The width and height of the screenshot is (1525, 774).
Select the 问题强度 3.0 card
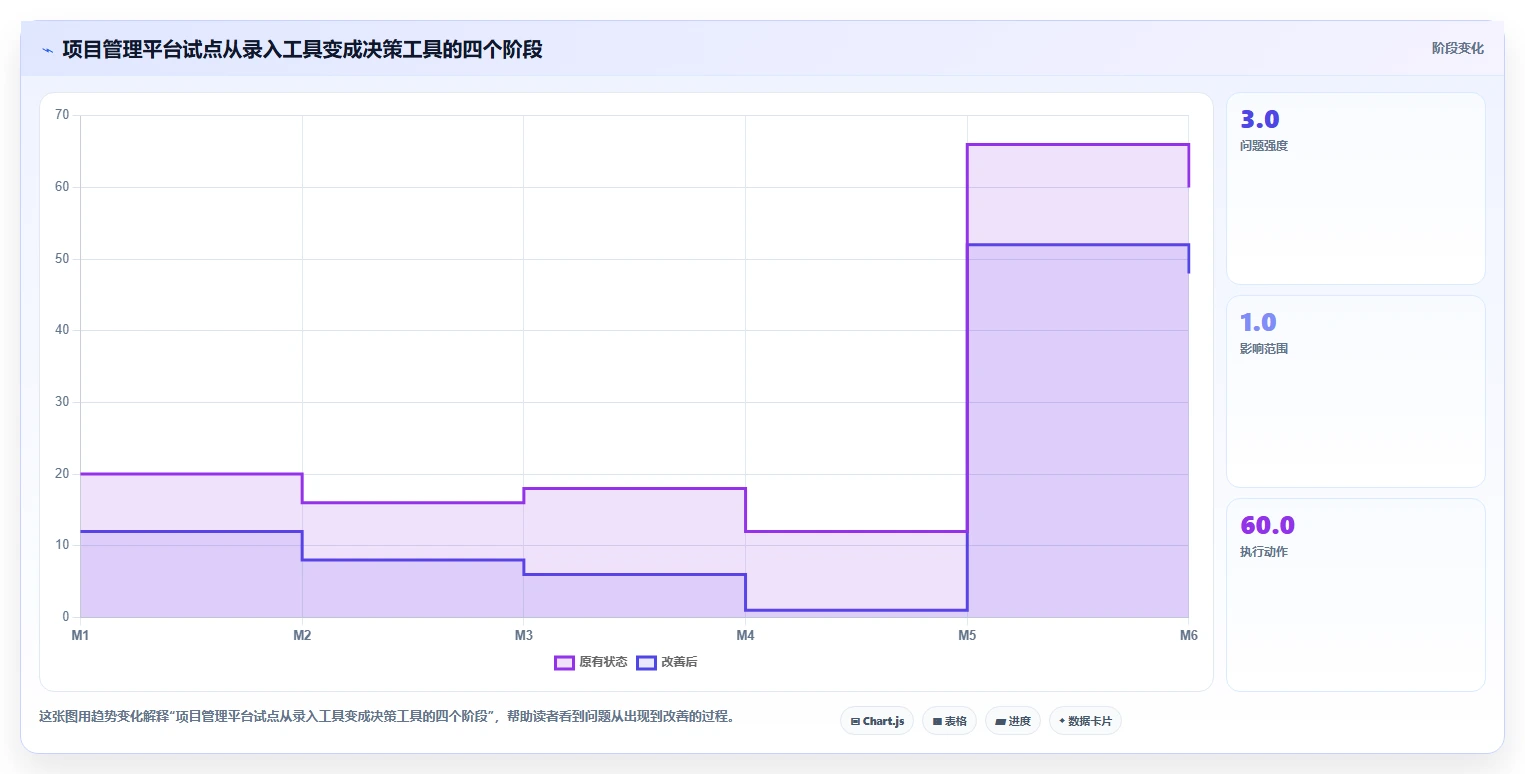point(1356,189)
